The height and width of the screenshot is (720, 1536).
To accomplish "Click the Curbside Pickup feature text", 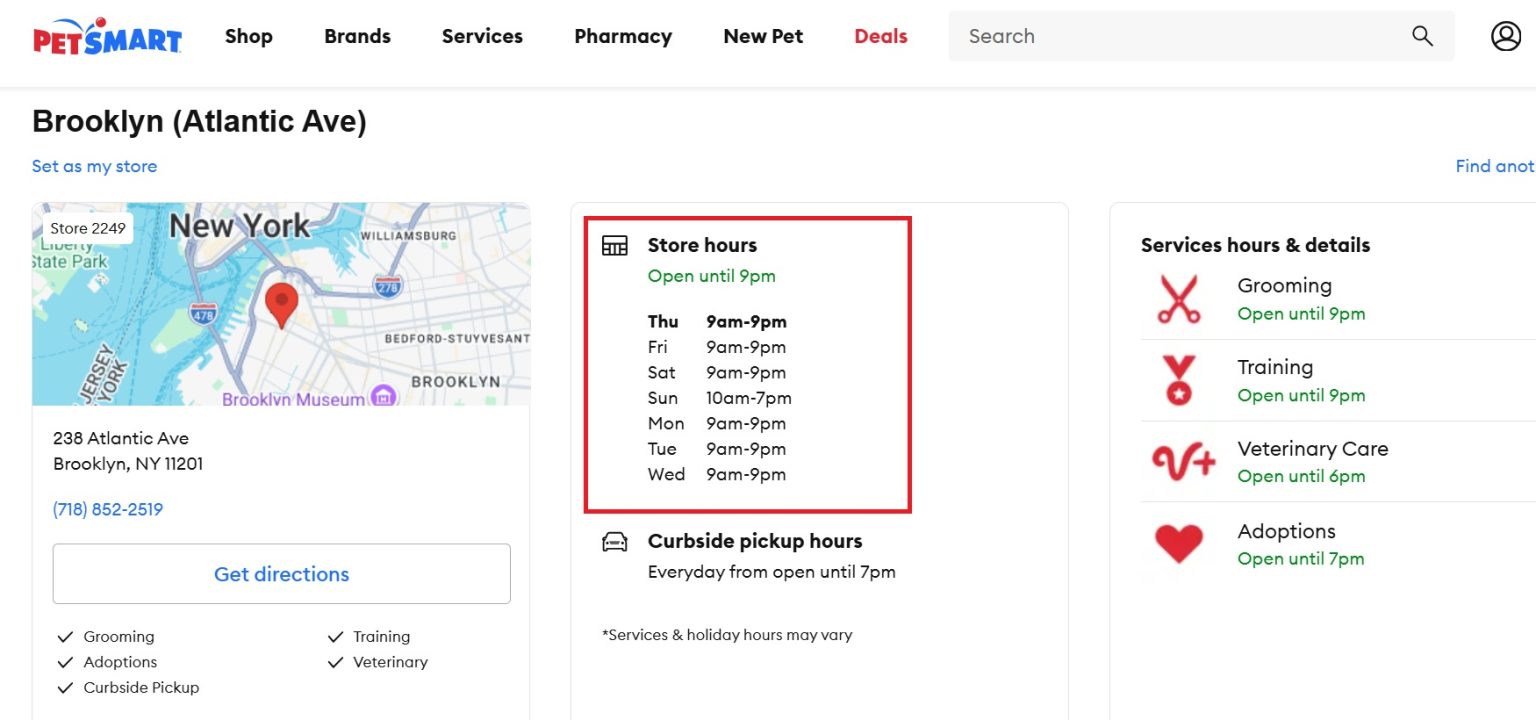I will click(141, 688).
